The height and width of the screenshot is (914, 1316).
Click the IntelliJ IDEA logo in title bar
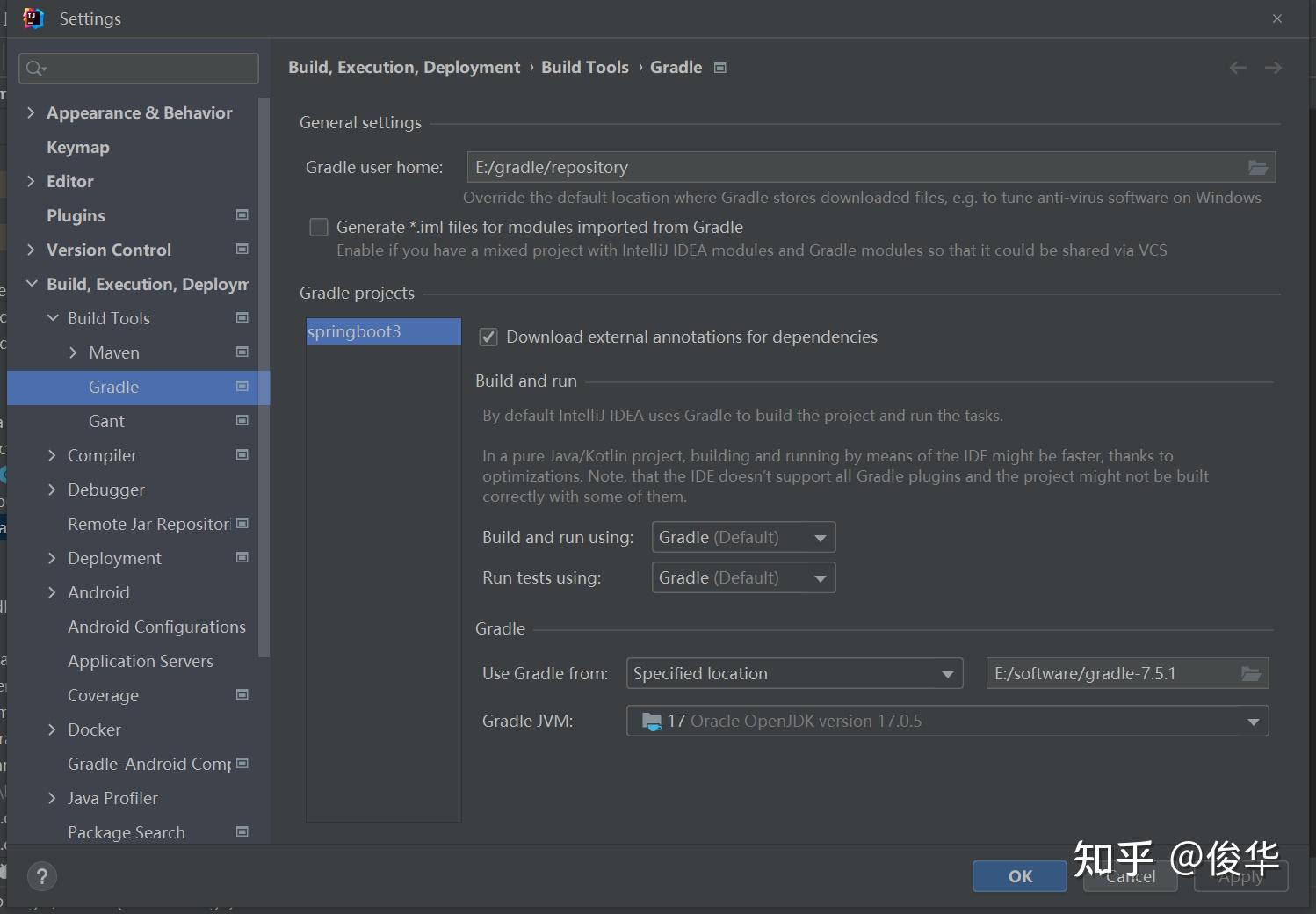click(x=33, y=18)
